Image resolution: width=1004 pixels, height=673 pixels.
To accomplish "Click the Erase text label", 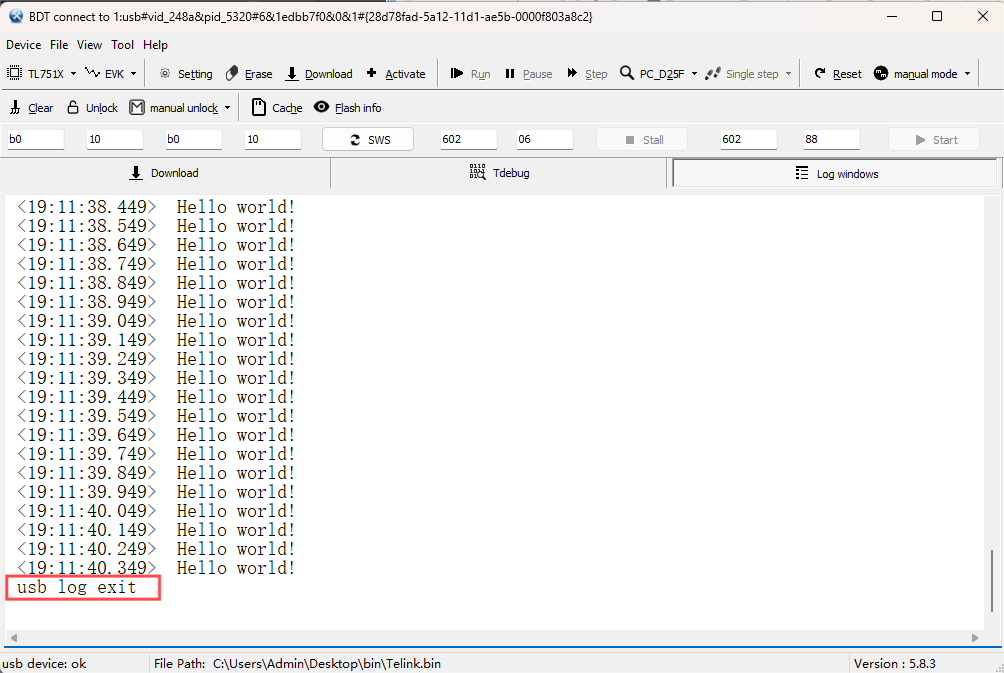I will 259,74.
